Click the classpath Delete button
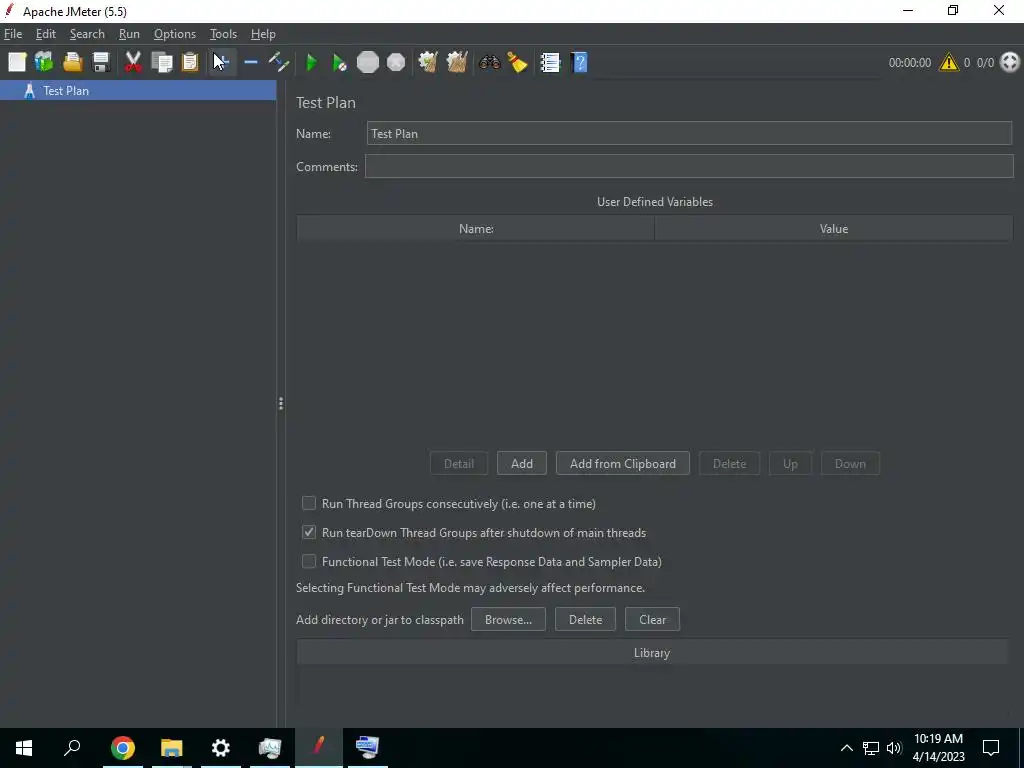The height and width of the screenshot is (768, 1024). pyautogui.click(x=585, y=619)
